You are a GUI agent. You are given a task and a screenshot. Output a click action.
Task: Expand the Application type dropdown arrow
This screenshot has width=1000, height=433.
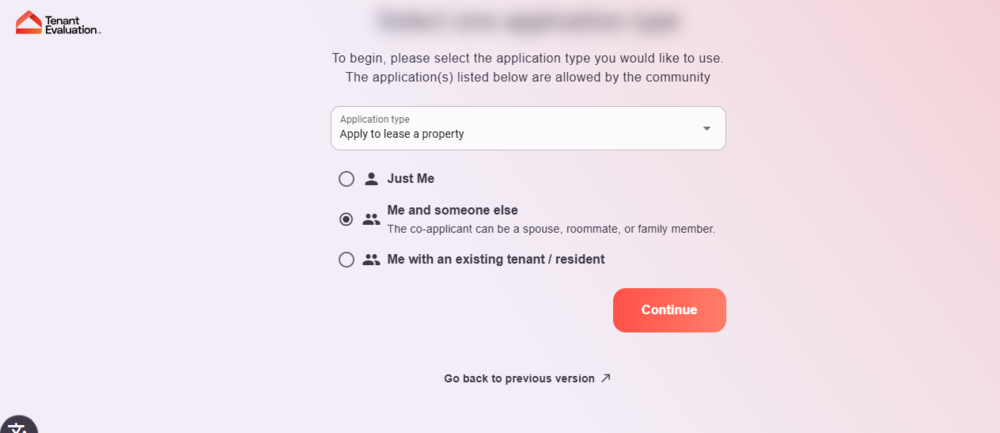tap(706, 128)
